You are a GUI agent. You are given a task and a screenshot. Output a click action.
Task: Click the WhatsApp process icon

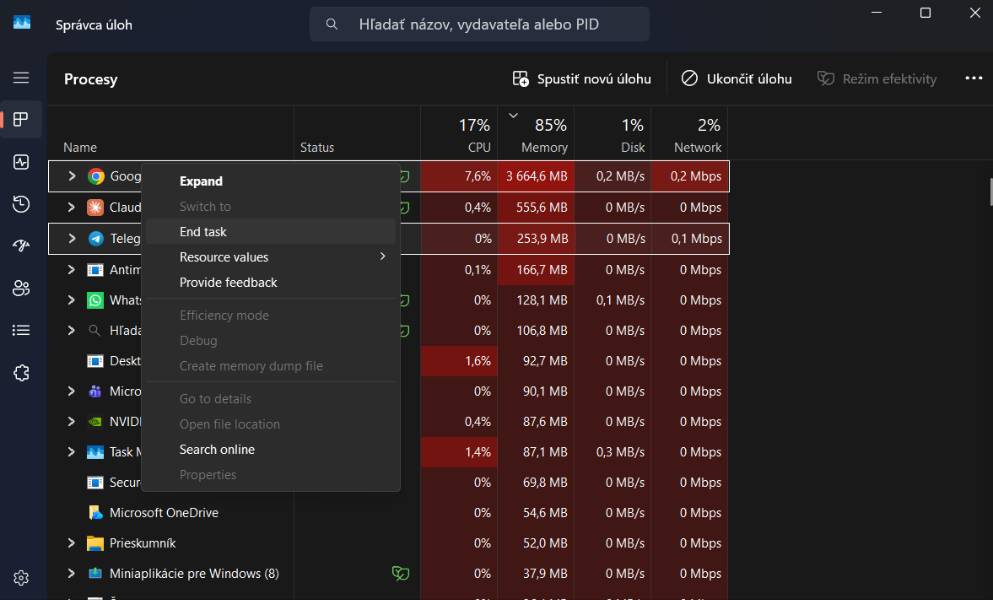click(x=95, y=300)
